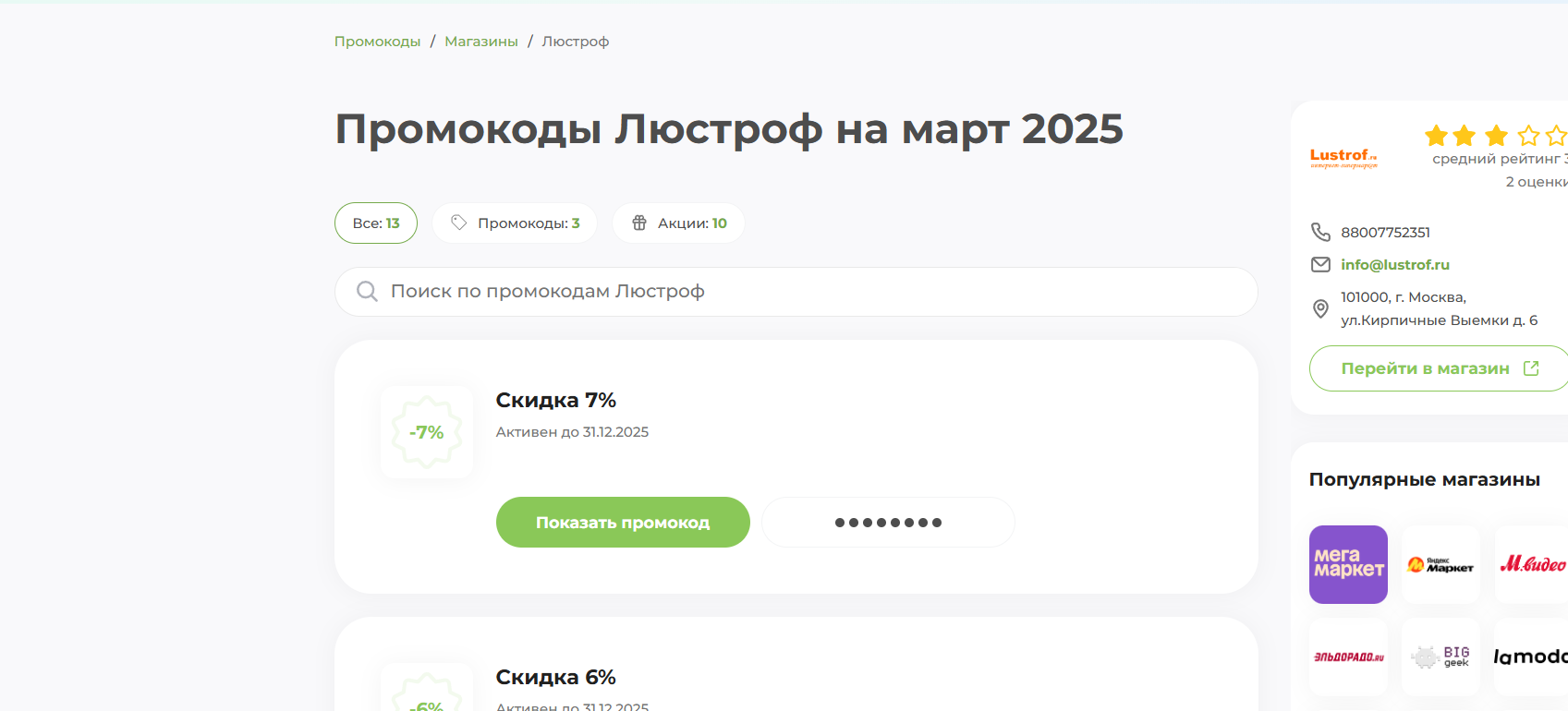Select the Акции: 10 filter tab
The image size is (1568, 711).
pos(678,223)
